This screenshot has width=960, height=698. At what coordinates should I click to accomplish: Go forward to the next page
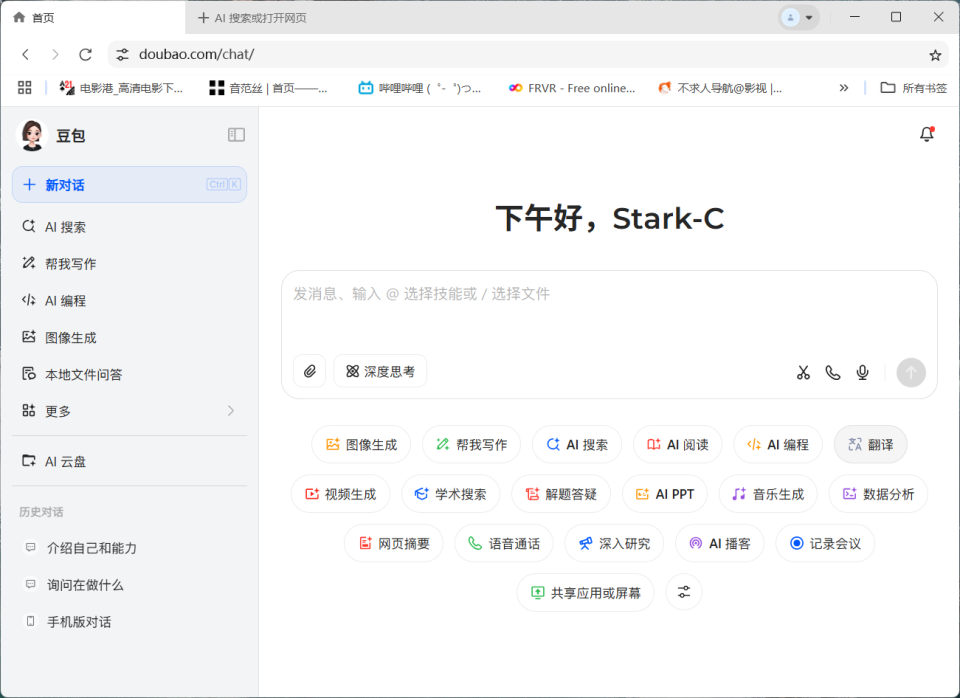pos(55,54)
